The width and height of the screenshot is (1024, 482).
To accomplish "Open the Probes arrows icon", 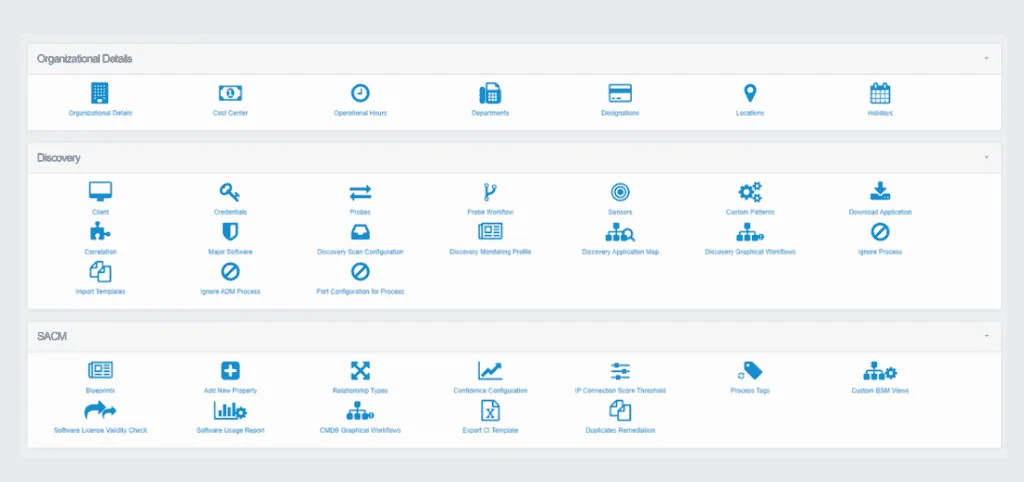I will (x=360, y=192).
